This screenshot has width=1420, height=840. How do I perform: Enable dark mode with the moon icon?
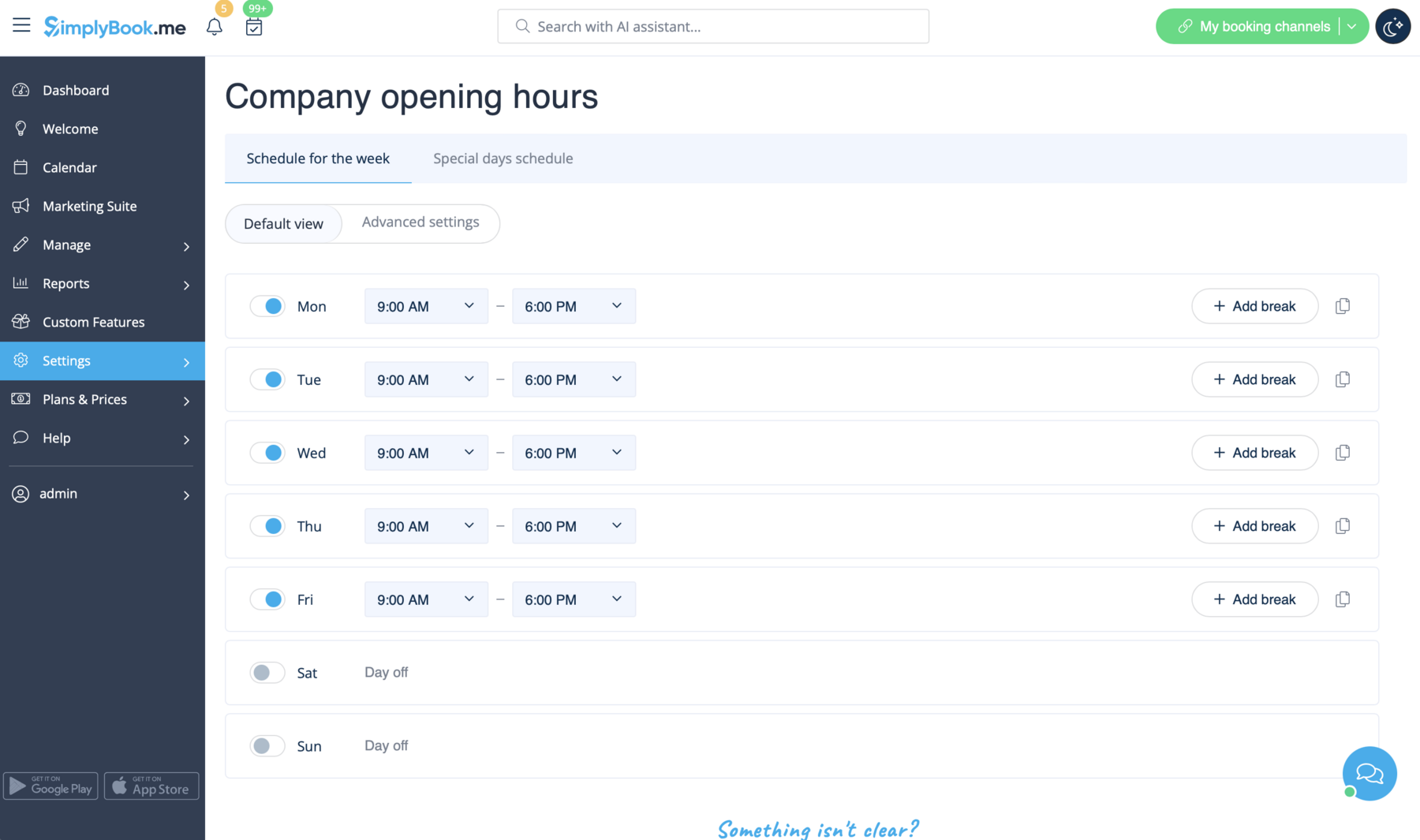[x=1392, y=26]
